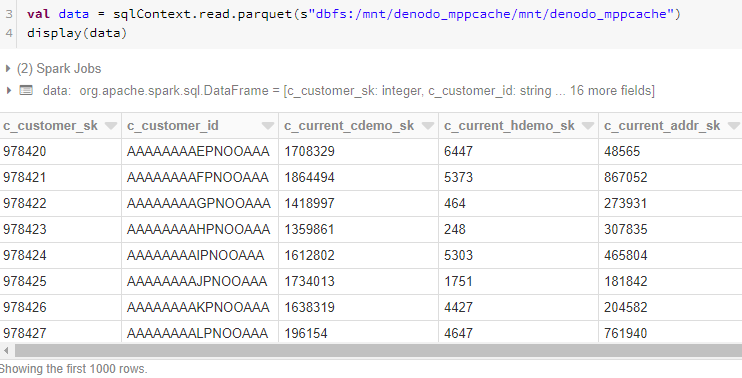Screen dimensions: 742x378
Task: Click customer id AAAAAAAAIPNOOAAA
Action: point(195,255)
